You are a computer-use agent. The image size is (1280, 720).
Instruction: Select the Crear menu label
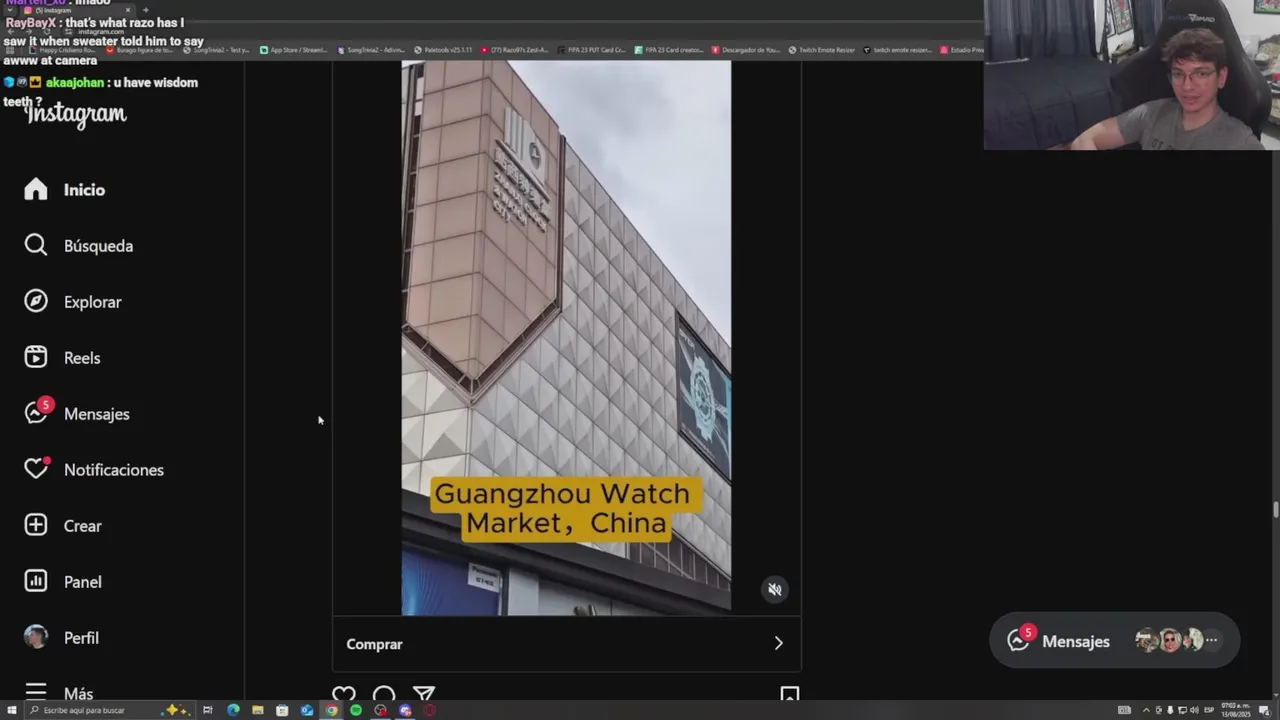click(83, 526)
